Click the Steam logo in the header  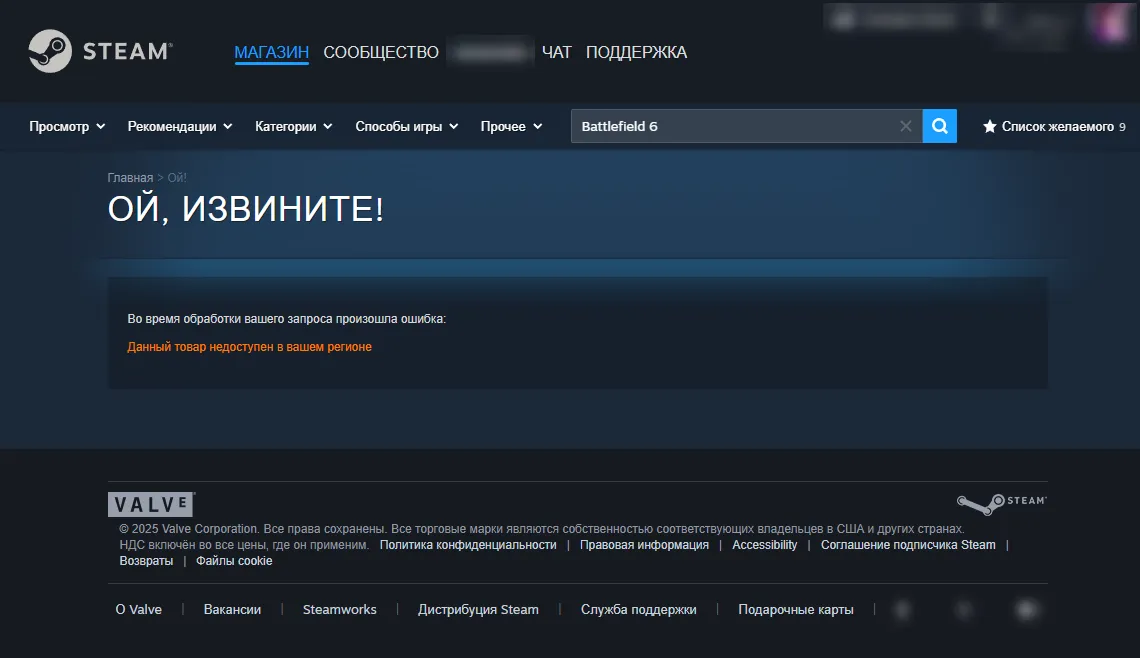click(100, 51)
